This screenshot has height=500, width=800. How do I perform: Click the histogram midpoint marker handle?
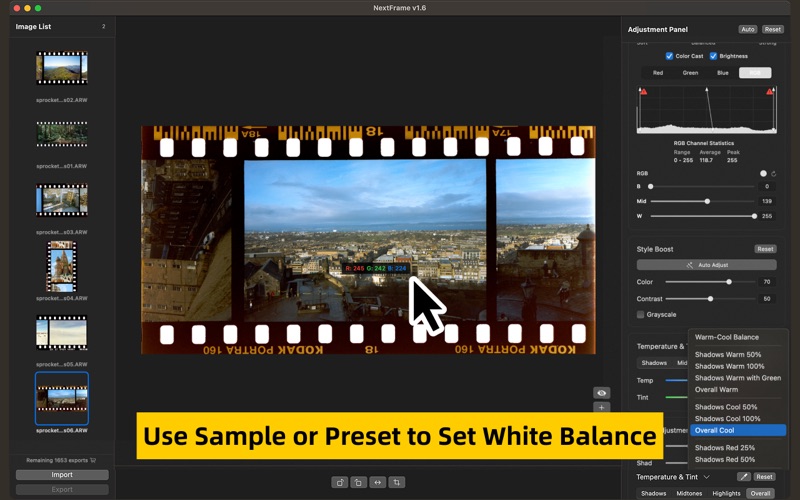[707, 90]
